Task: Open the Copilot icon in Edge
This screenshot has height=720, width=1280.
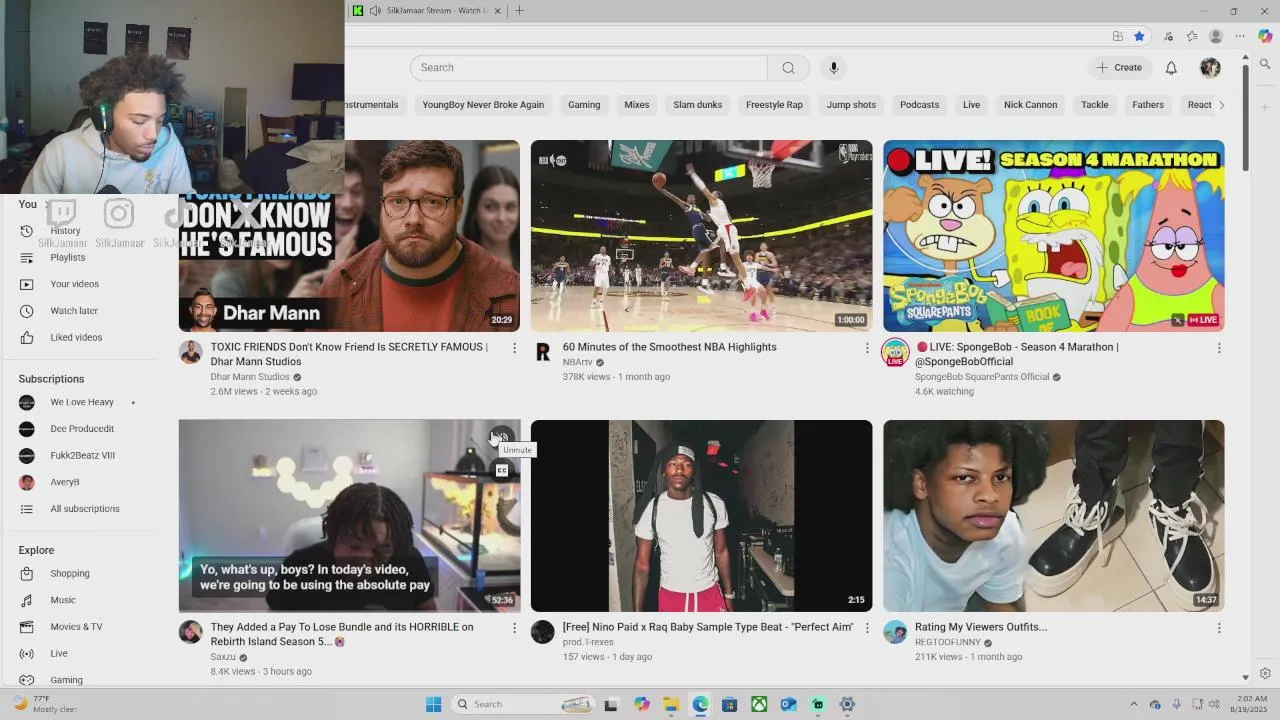Action: (x=1265, y=36)
